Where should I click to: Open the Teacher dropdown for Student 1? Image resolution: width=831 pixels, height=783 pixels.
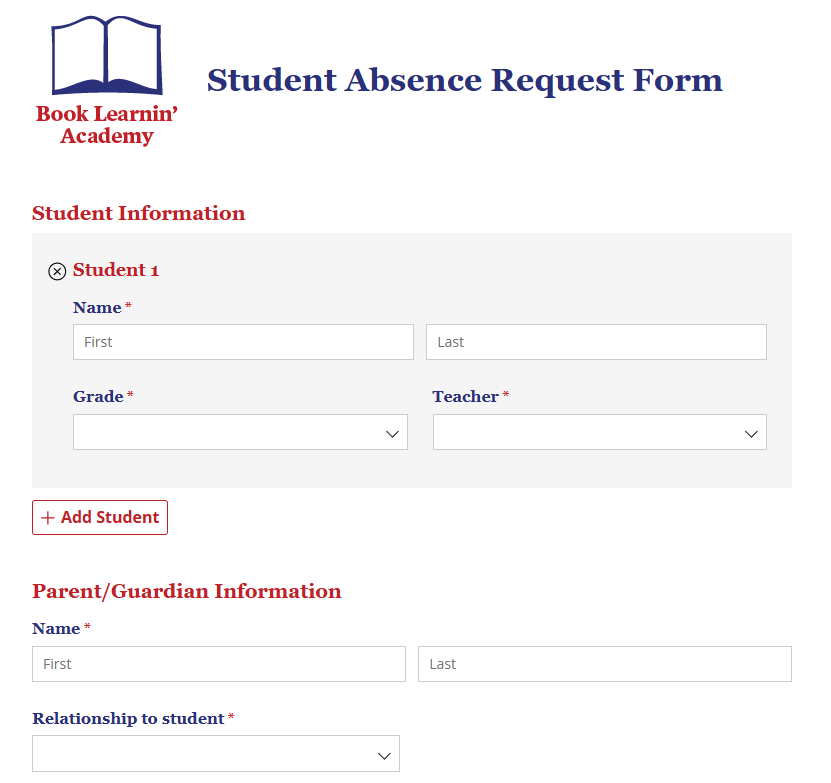pyautogui.click(x=599, y=432)
